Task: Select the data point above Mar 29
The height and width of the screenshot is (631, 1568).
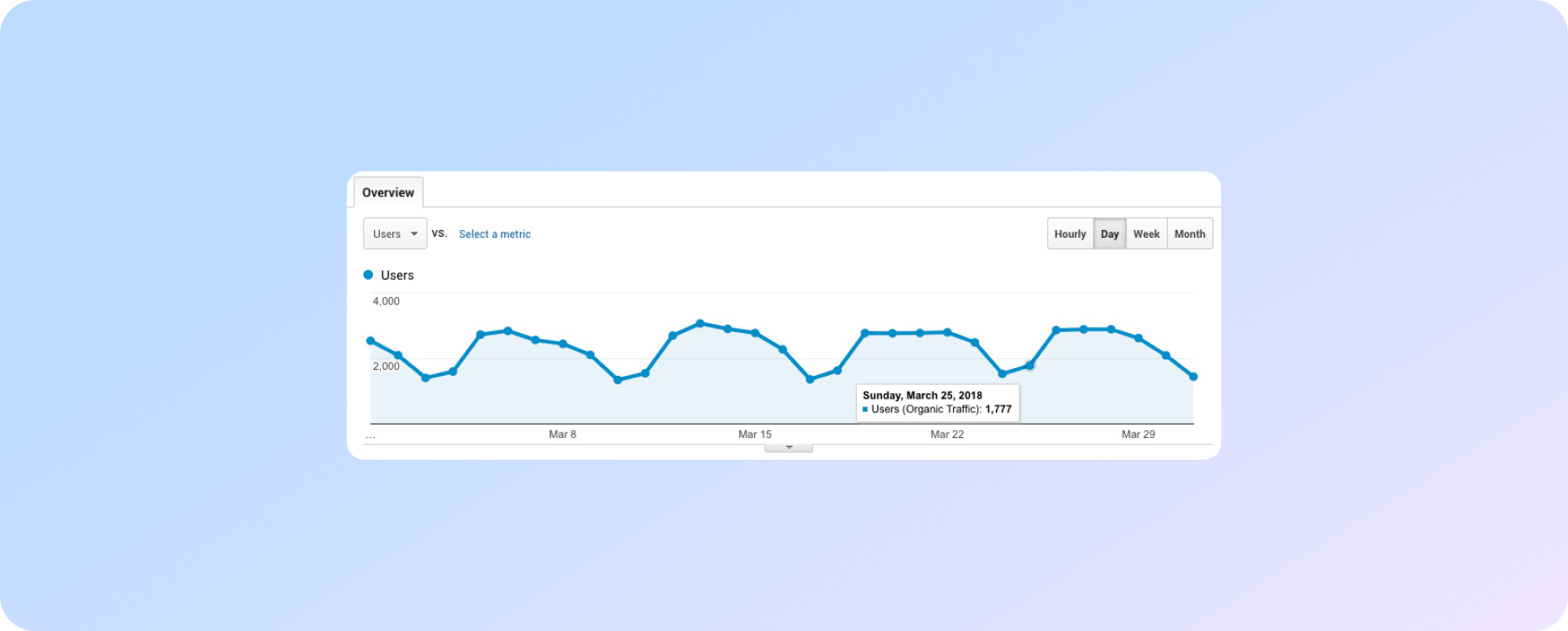Action: click(1138, 338)
